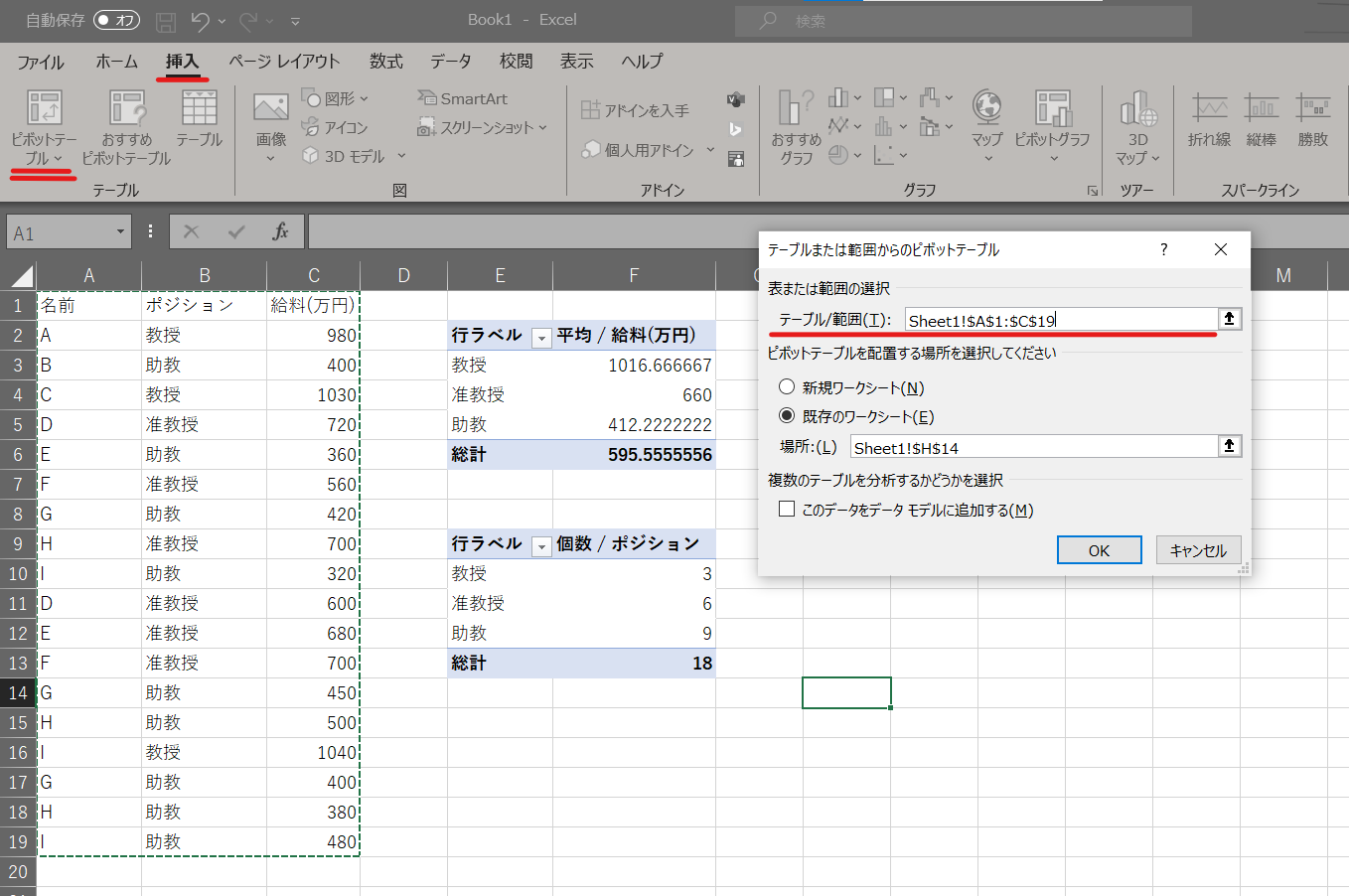Click the 図形 (Shapes) button
This screenshot has height=896, width=1349.
point(335,98)
